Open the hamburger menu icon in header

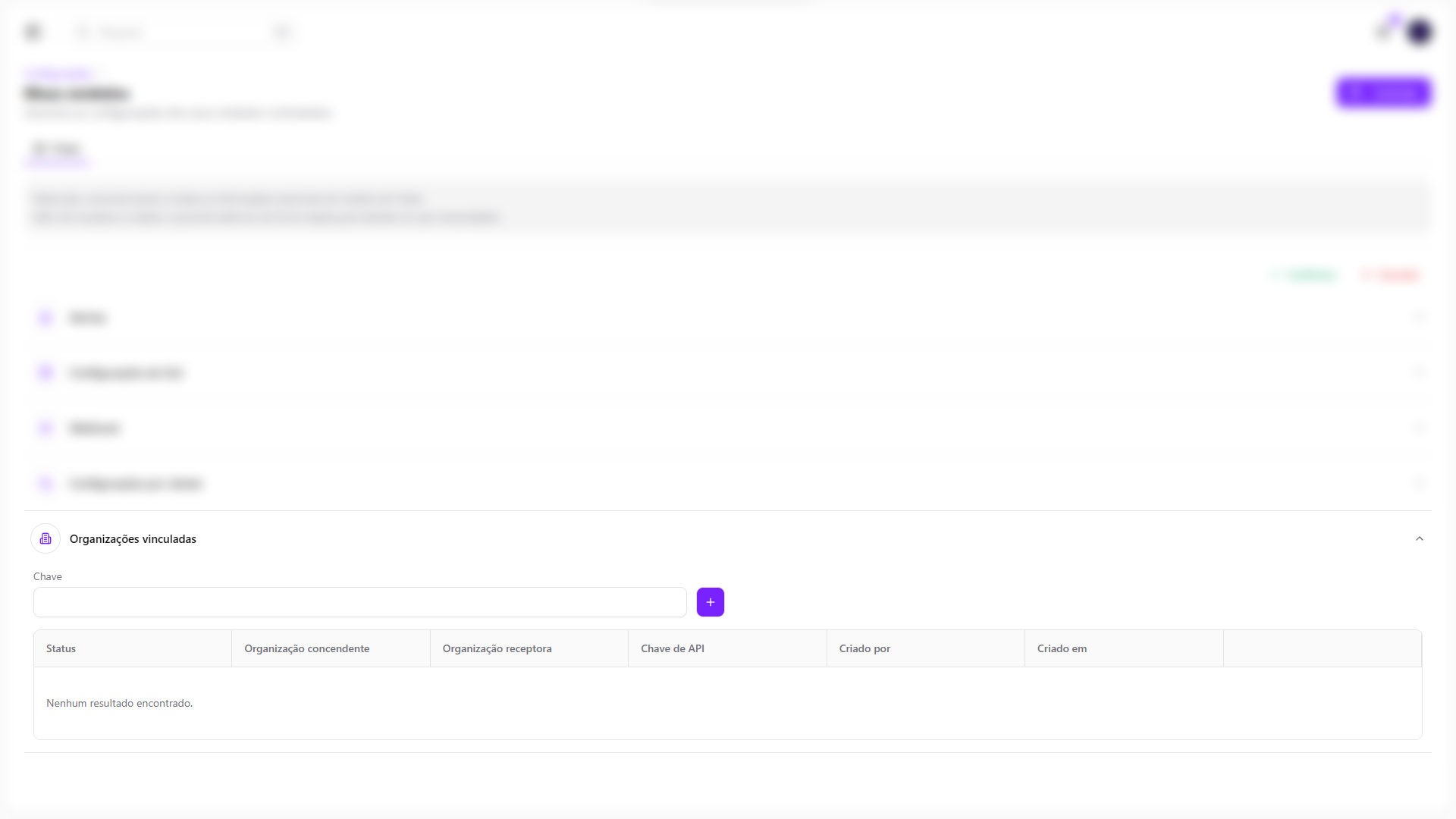click(33, 32)
